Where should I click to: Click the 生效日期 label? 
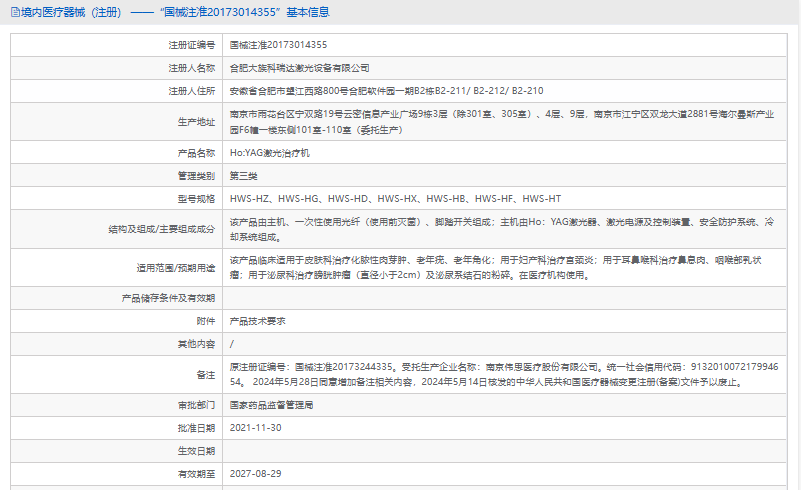tap(197, 451)
